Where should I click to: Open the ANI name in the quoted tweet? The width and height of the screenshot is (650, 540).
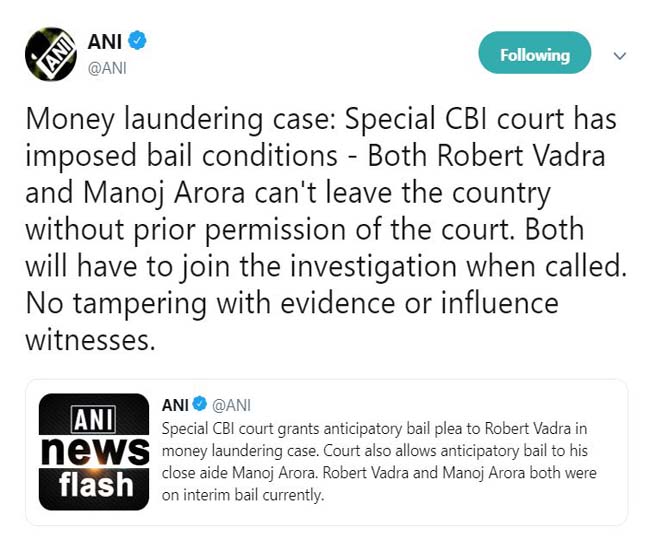[175, 404]
